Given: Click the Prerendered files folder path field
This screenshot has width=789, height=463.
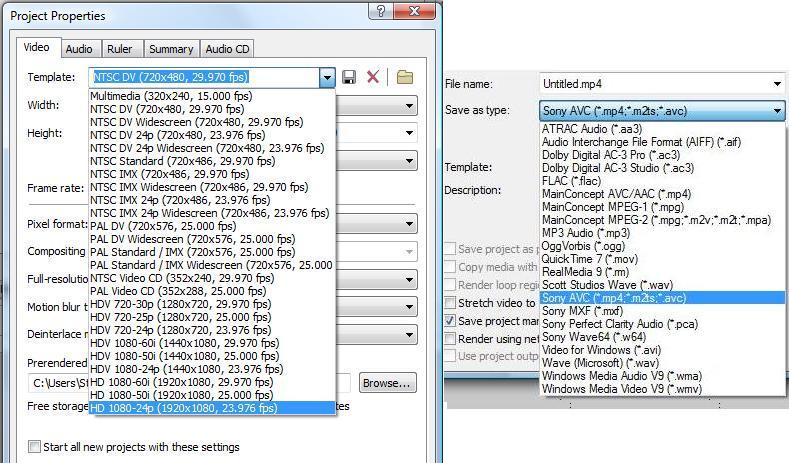Looking at the screenshot, I should [x=189, y=383].
